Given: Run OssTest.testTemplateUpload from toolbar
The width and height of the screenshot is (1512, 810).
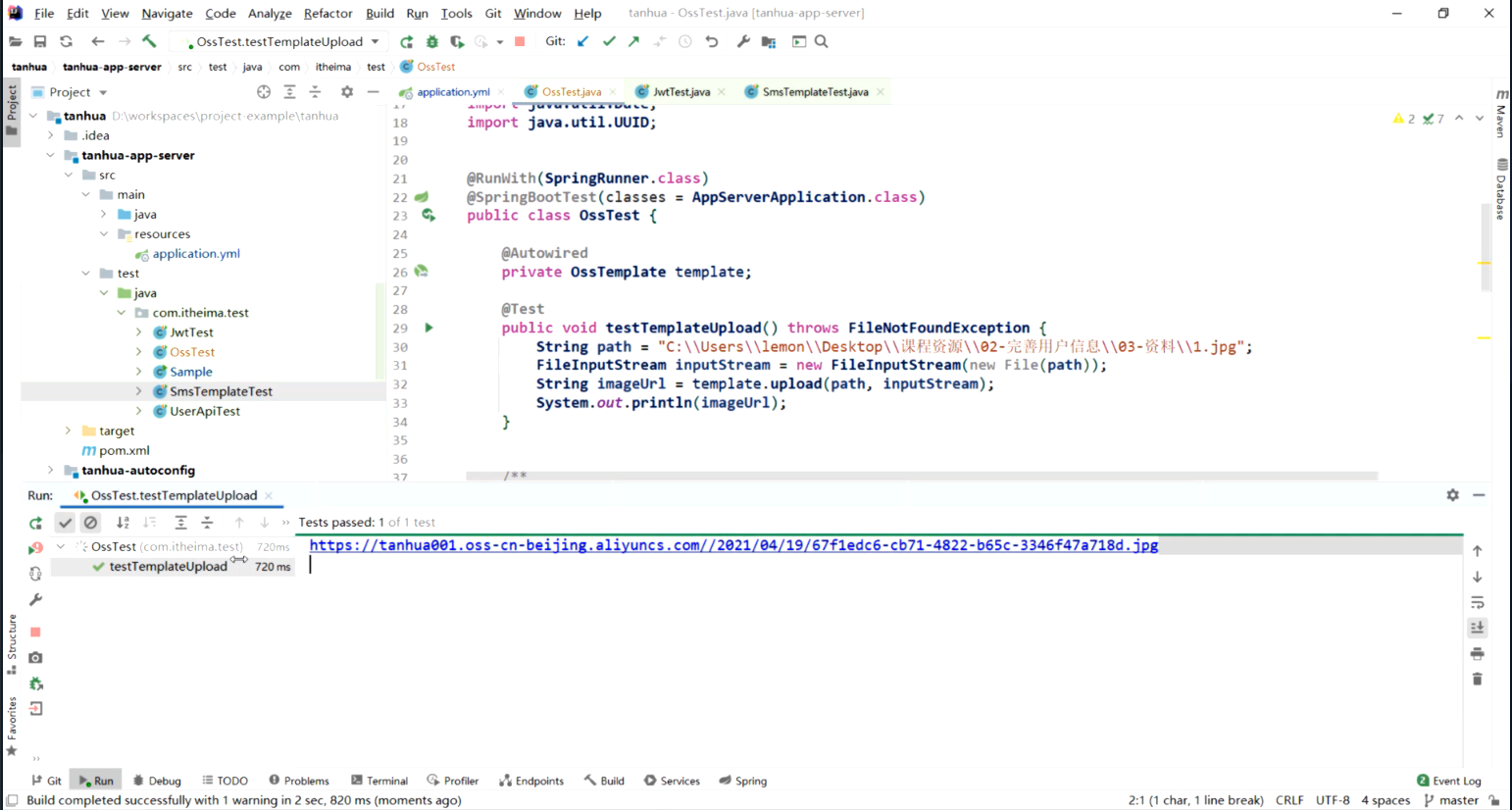Looking at the screenshot, I should tap(406, 41).
